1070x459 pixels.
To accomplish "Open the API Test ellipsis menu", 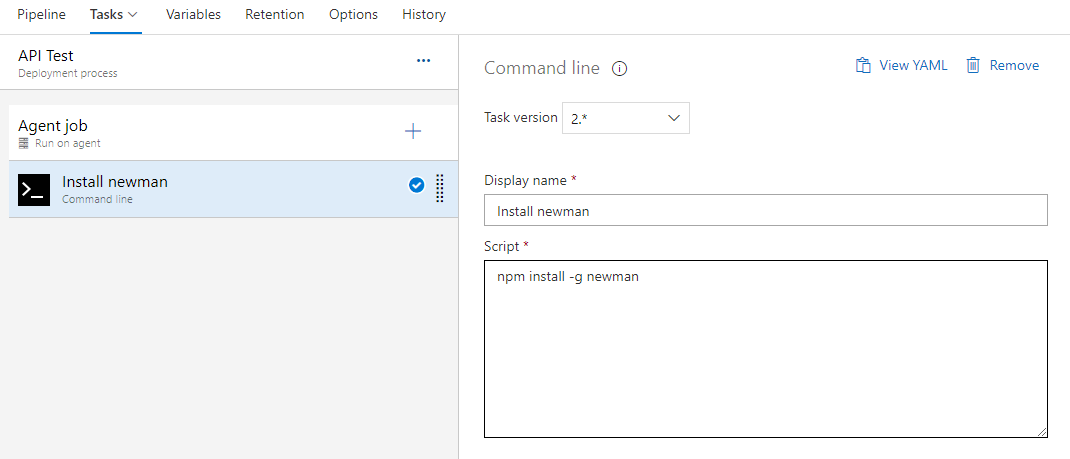I will [424, 61].
